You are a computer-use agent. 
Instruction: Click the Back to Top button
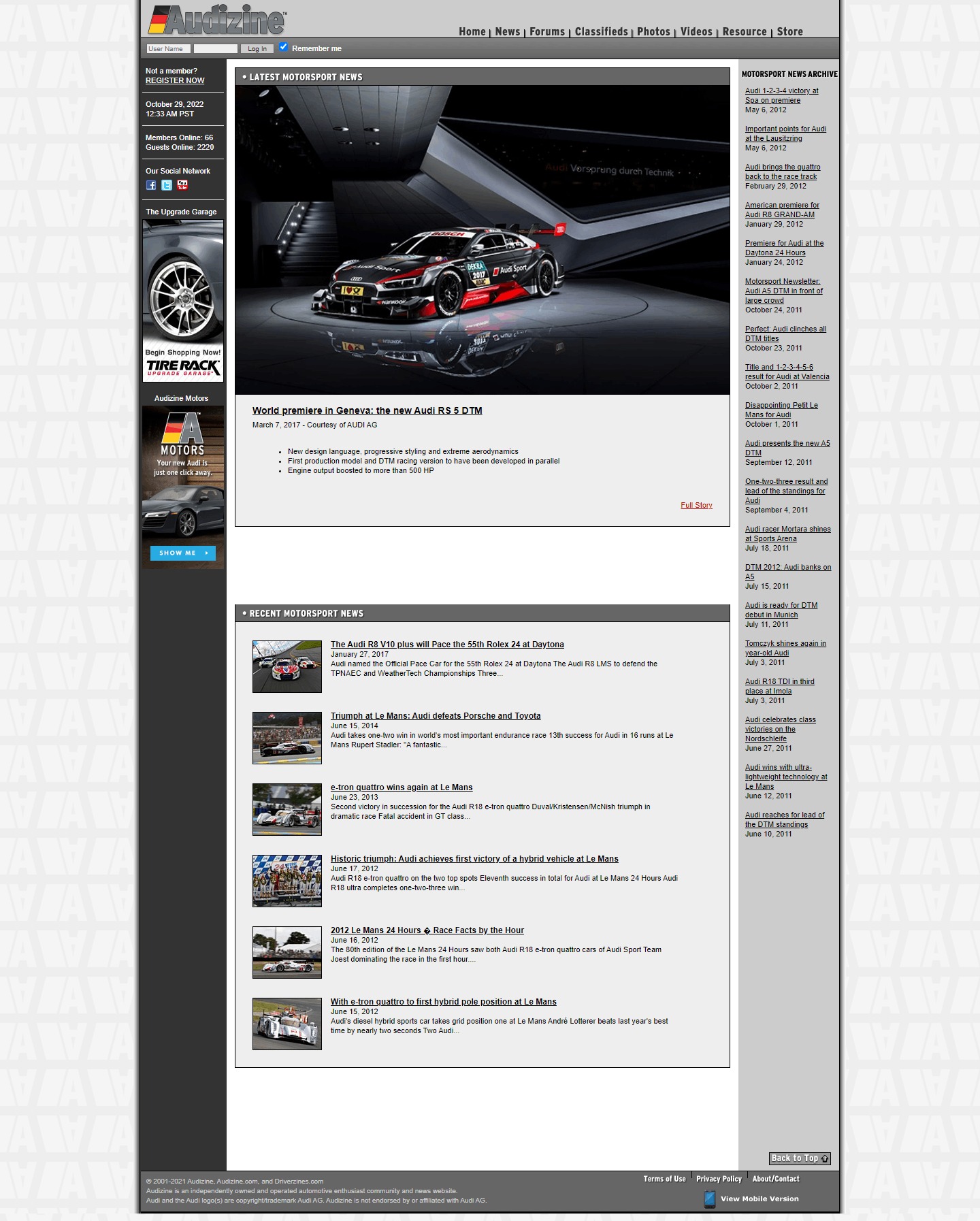pos(800,1158)
